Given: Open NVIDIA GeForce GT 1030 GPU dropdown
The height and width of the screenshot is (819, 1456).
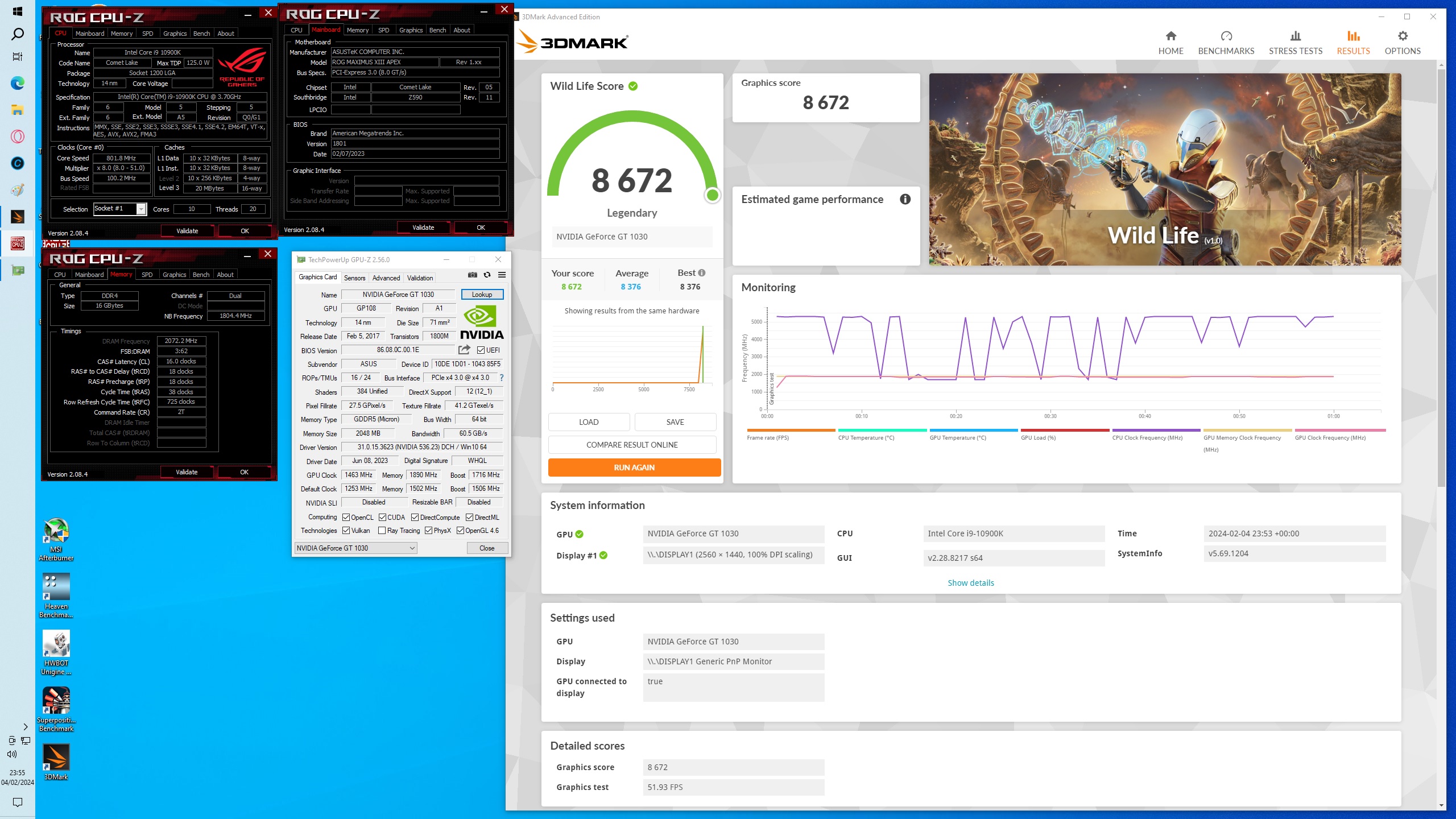Looking at the screenshot, I should click(356, 548).
